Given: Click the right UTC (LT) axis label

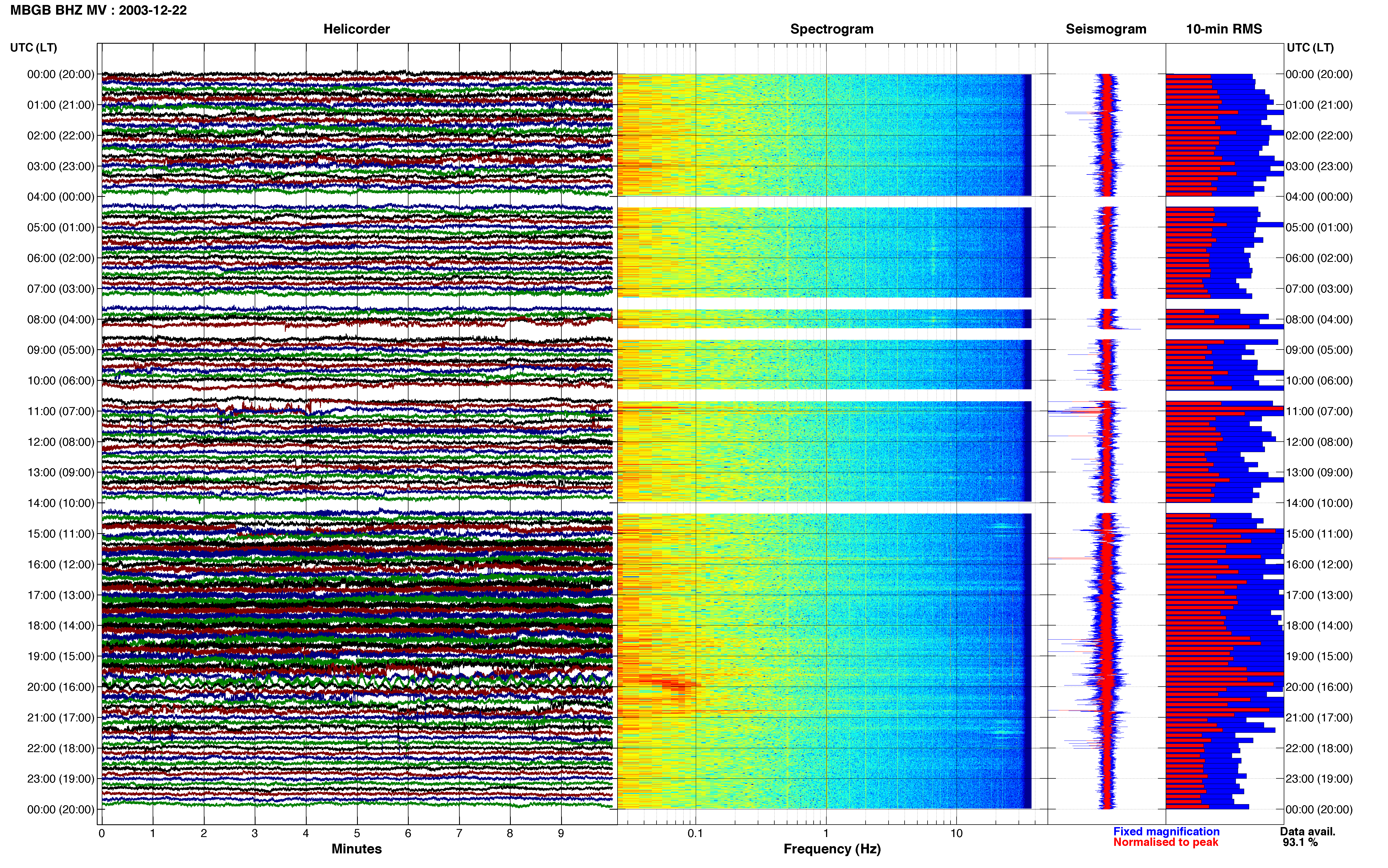Looking at the screenshot, I should pos(1310,48).
